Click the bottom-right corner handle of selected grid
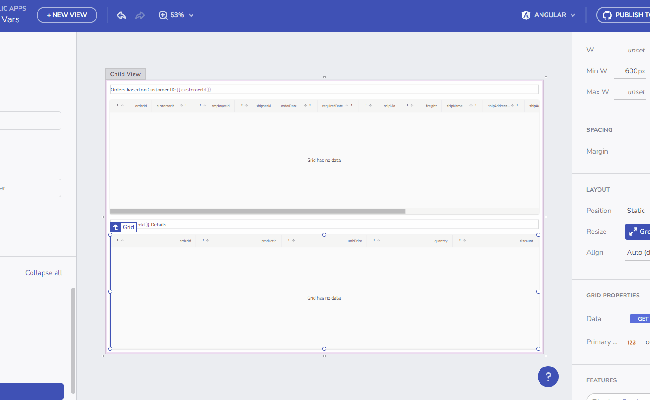This screenshot has width=650, height=400. tap(538, 349)
